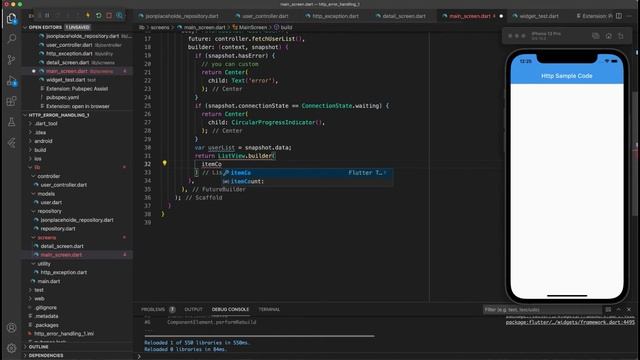Click the simulator rotate device icon
Image resolution: width=640 pixels, height=360 pixels.
click(x=621, y=36)
